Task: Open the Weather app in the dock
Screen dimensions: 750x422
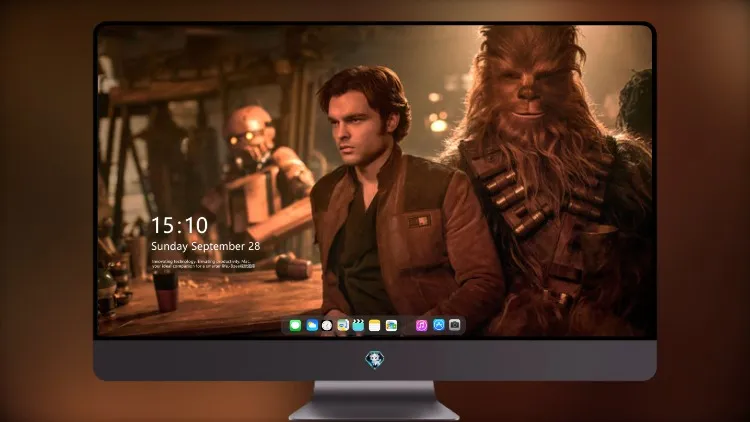Action: [311, 326]
